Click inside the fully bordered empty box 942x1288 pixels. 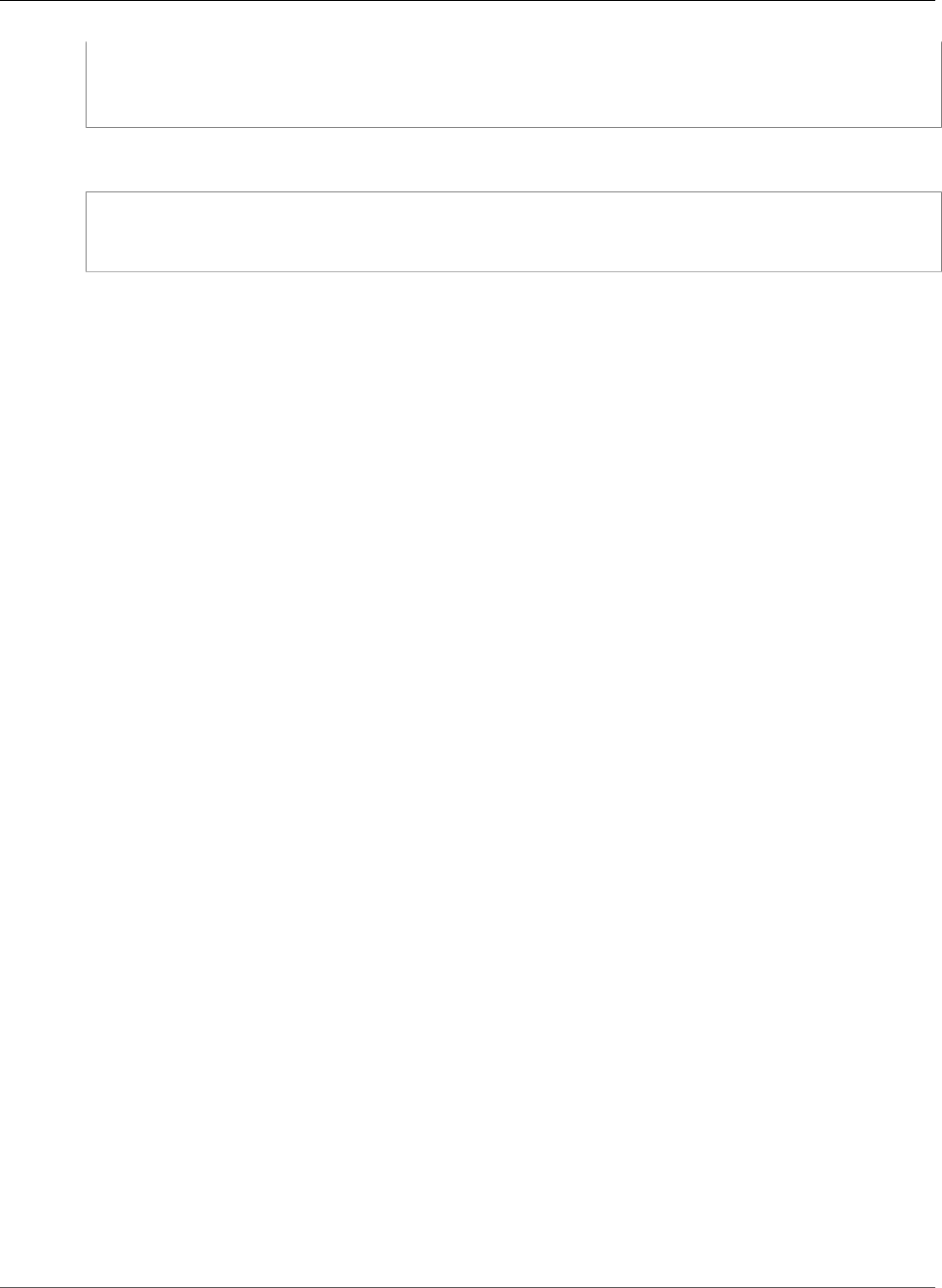[513, 232]
